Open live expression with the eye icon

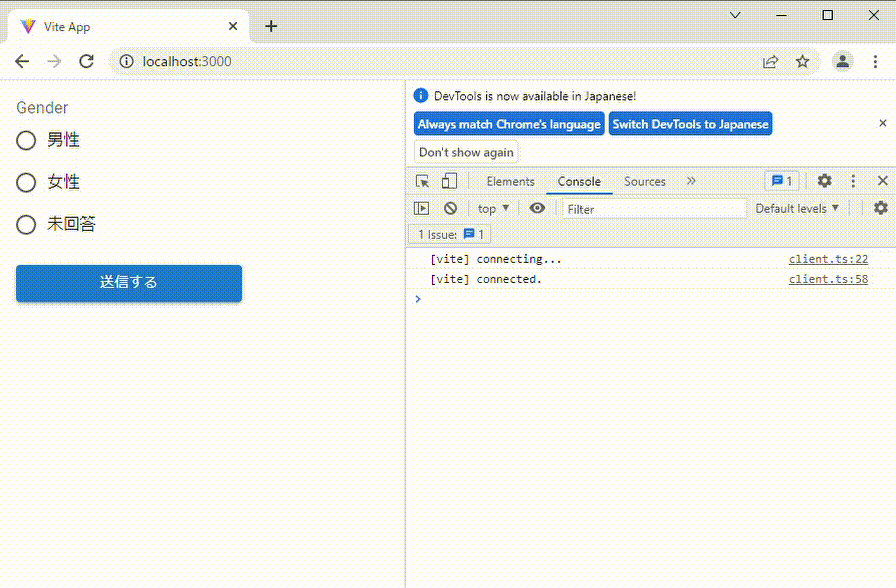(x=537, y=208)
